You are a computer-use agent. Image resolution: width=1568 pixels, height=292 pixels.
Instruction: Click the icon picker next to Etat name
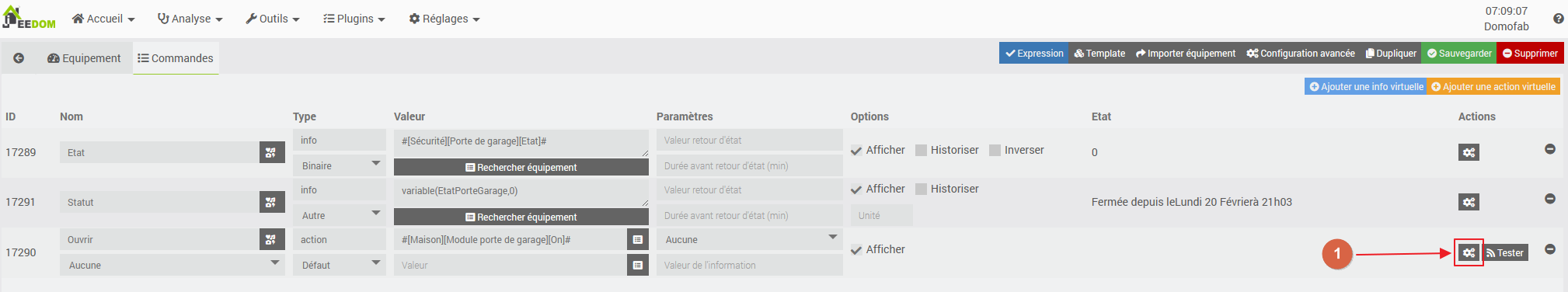270,152
